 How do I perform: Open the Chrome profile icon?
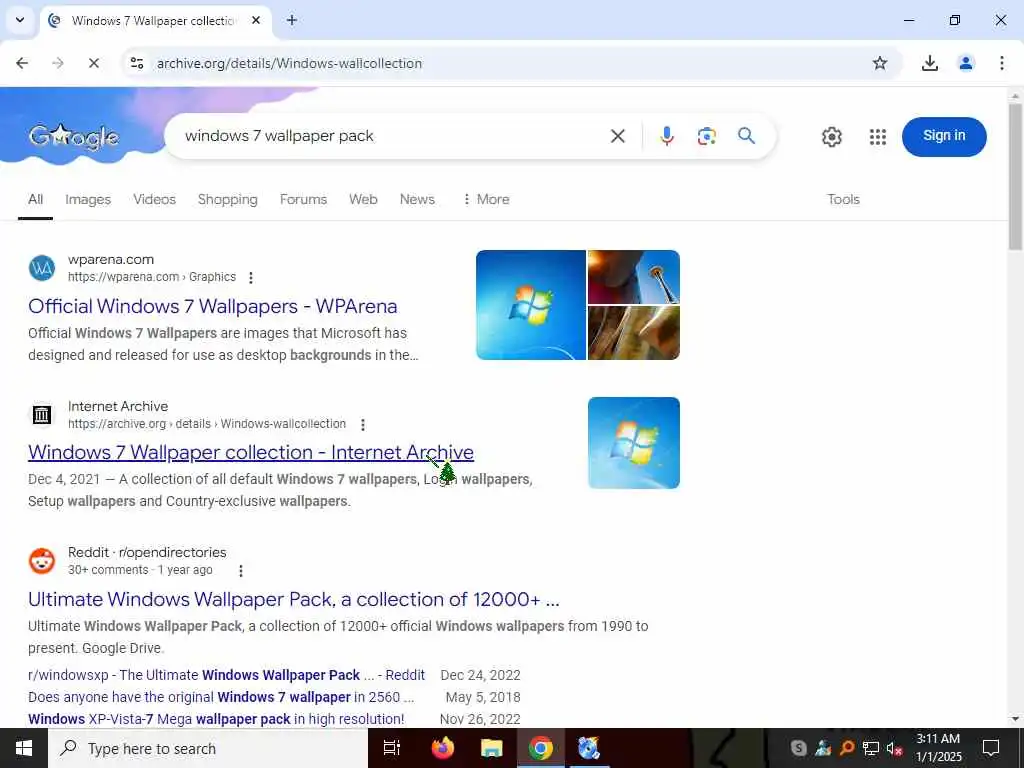click(966, 63)
